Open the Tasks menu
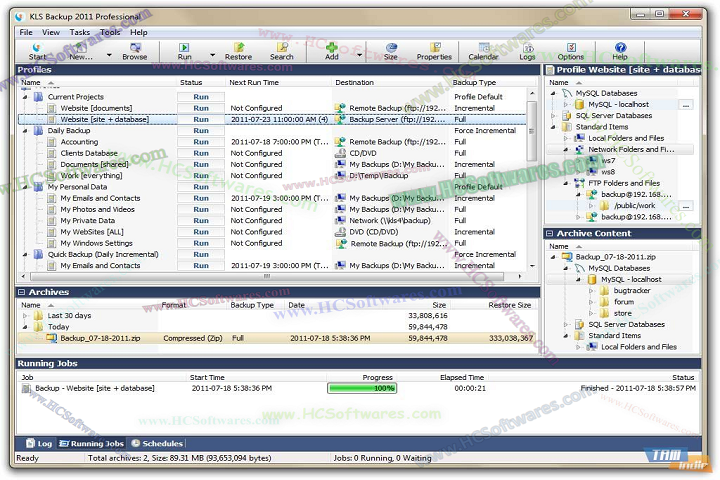This screenshot has height=480, width=720. [80, 32]
